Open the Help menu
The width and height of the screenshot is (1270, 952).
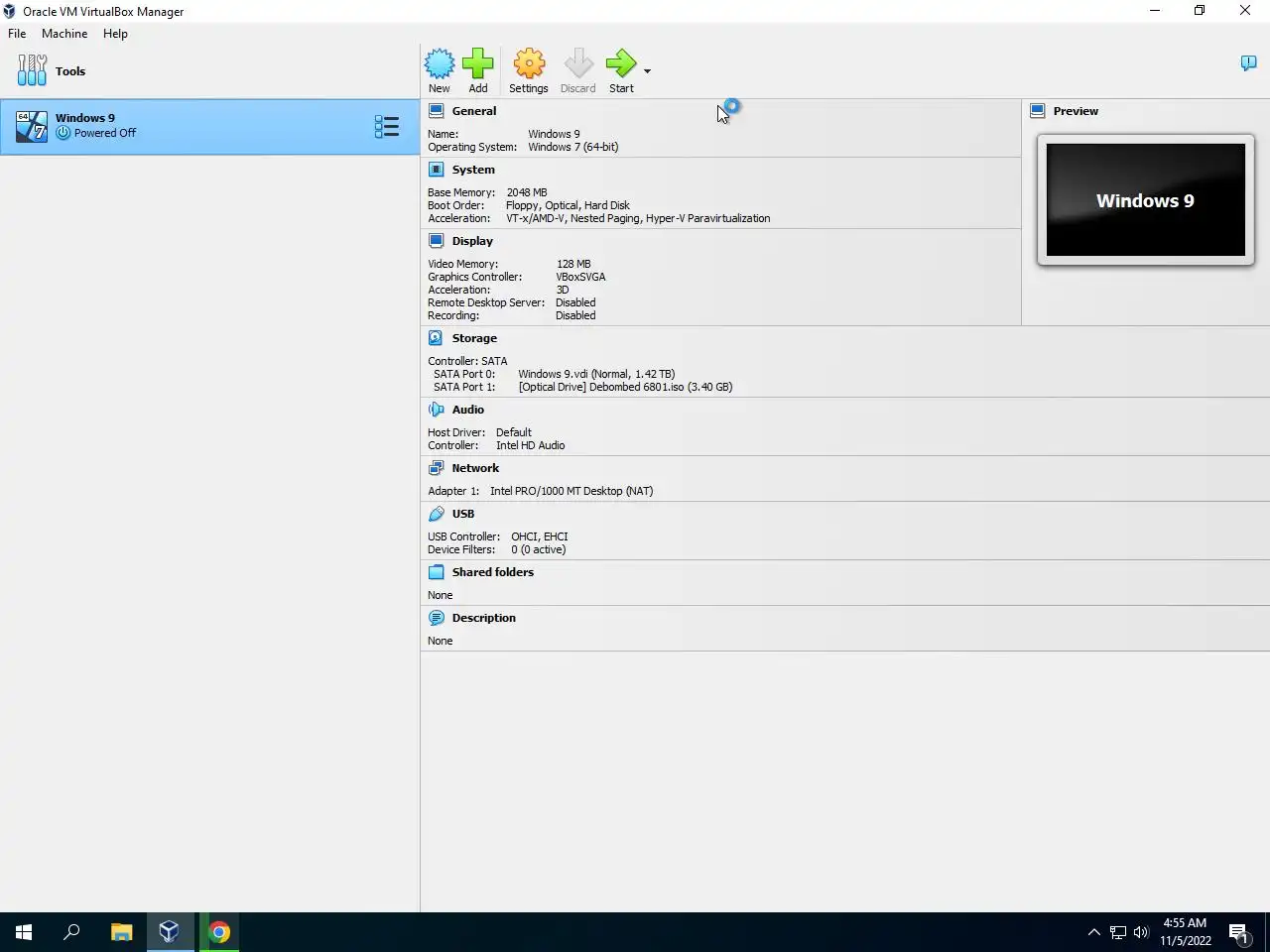[x=115, y=34]
